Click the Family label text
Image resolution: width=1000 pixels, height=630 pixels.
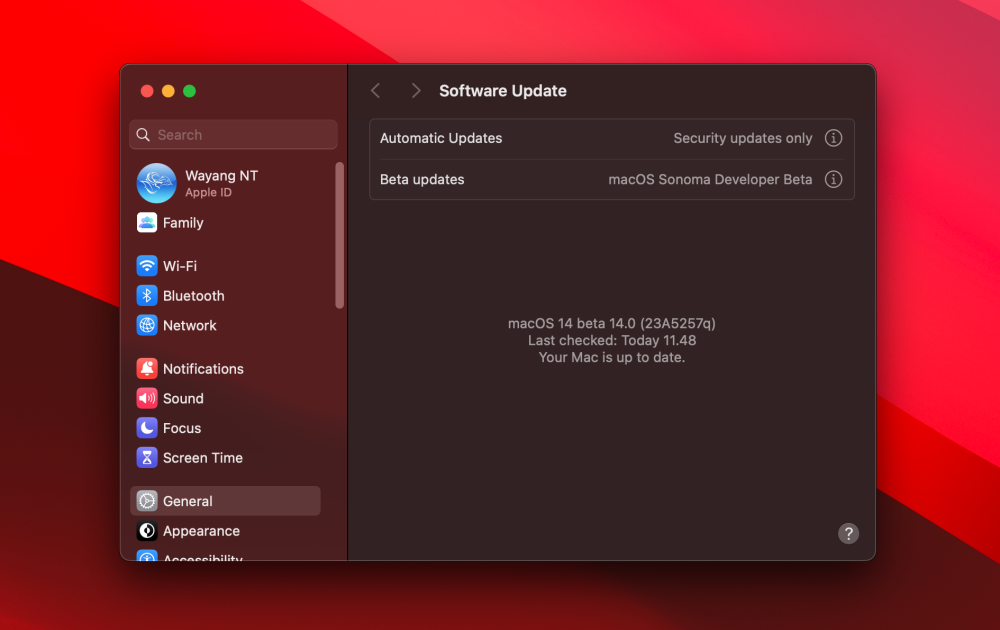click(183, 223)
